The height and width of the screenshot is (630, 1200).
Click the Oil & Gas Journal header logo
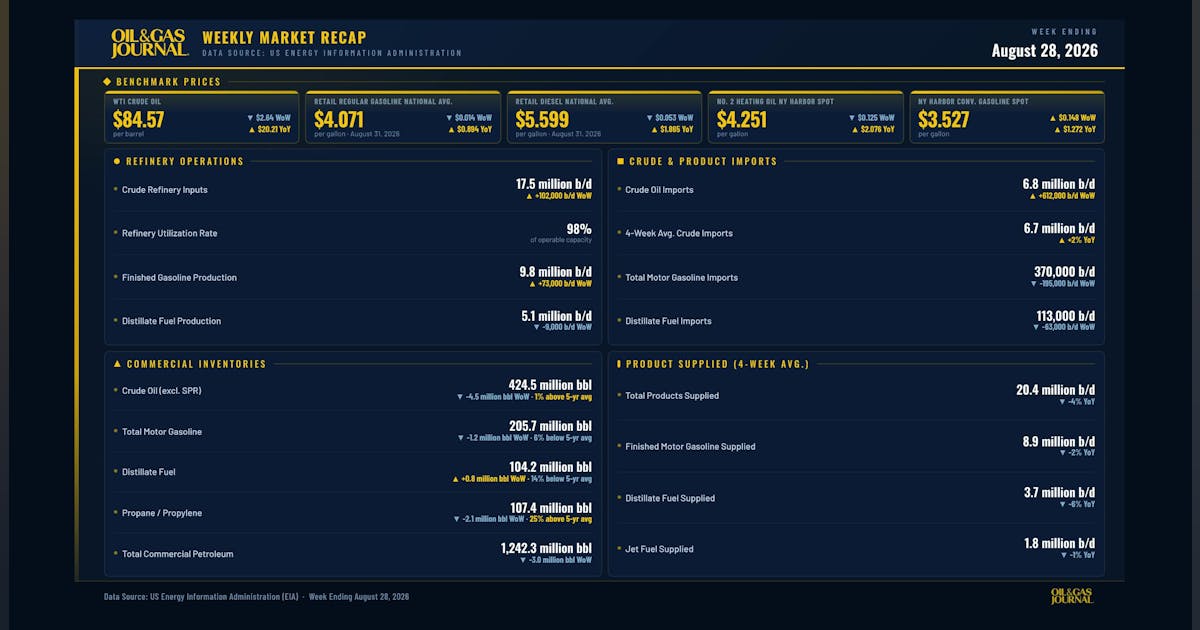click(149, 43)
